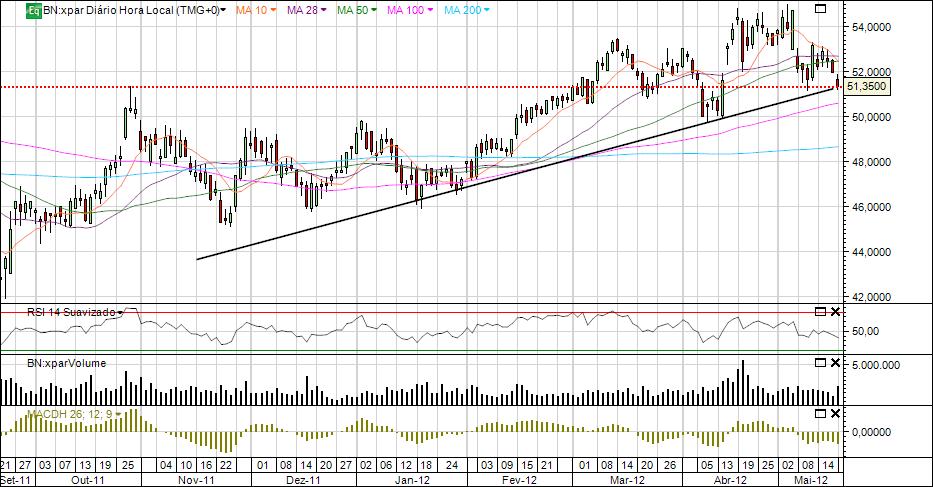
Task: Open the BN:xpar Diário Hora Local dropdown
Action: pos(223,11)
